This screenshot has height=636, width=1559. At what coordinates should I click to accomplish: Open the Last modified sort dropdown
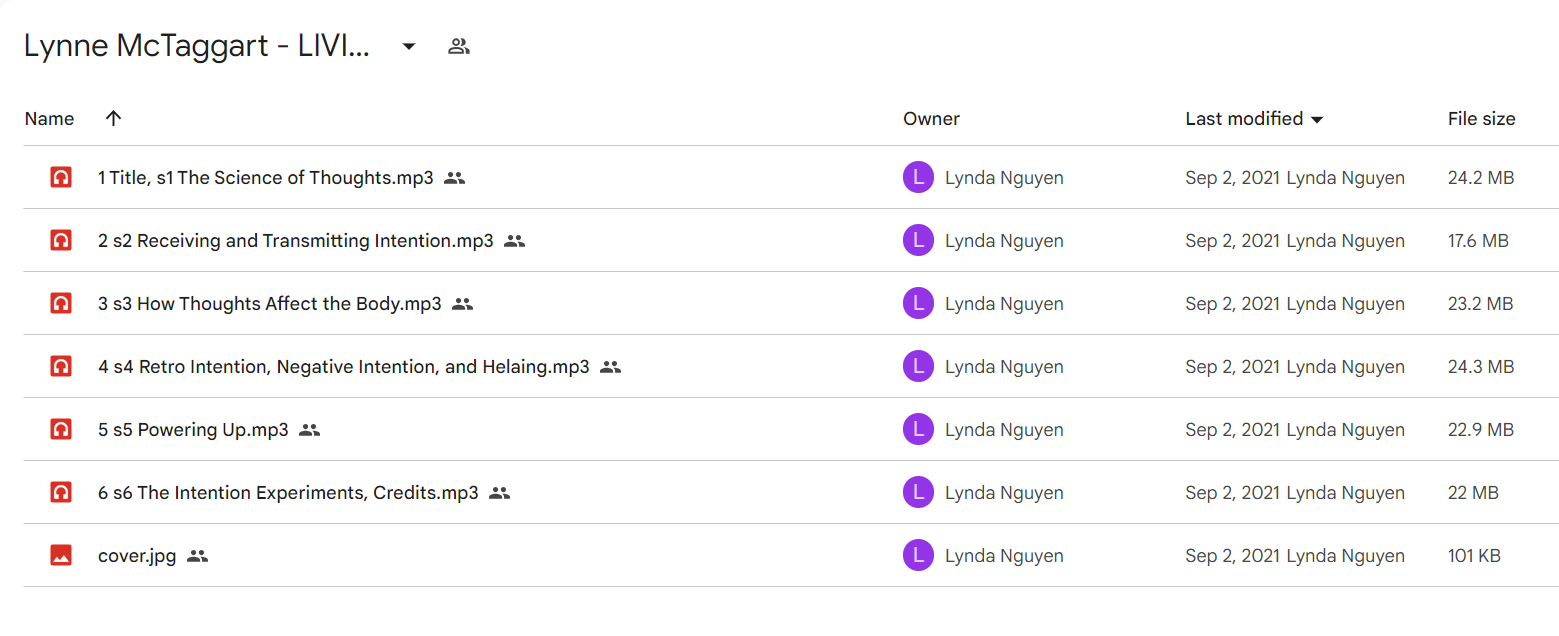click(1317, 120)
